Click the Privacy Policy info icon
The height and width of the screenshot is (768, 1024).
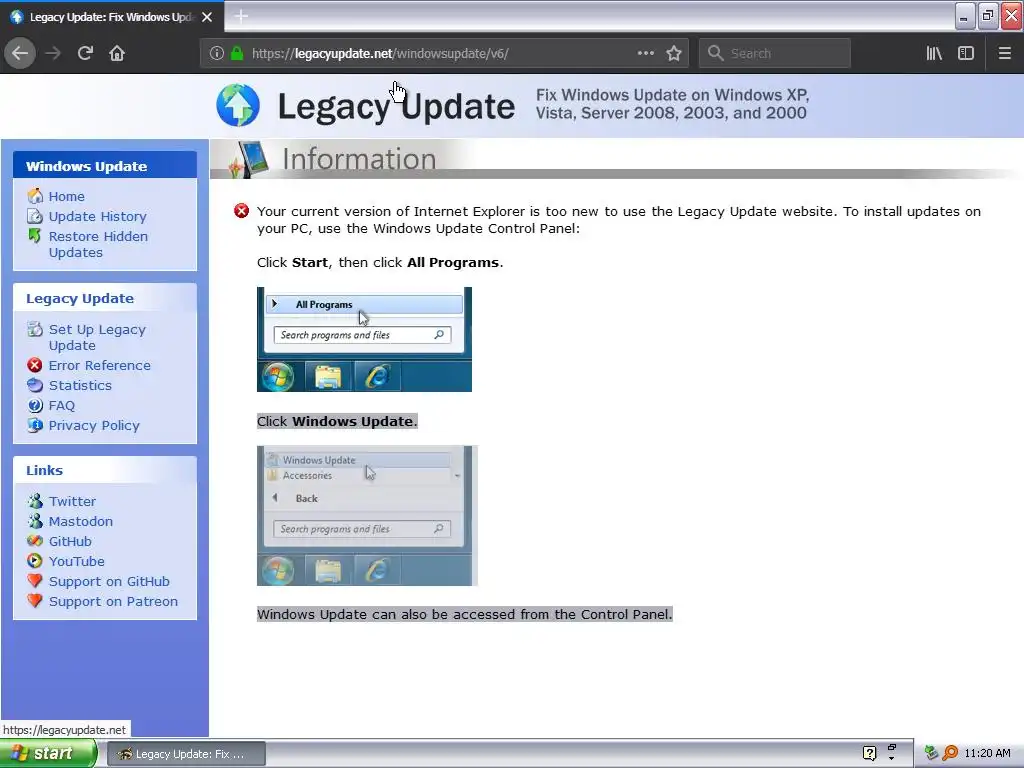(x=35, y=425)
